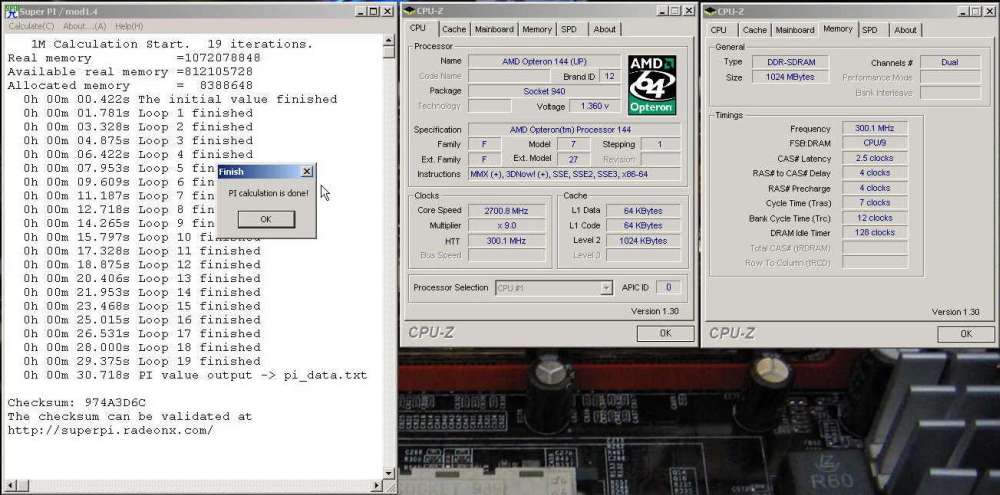Click APIC ID field showing 0

(x=668, y=288)
